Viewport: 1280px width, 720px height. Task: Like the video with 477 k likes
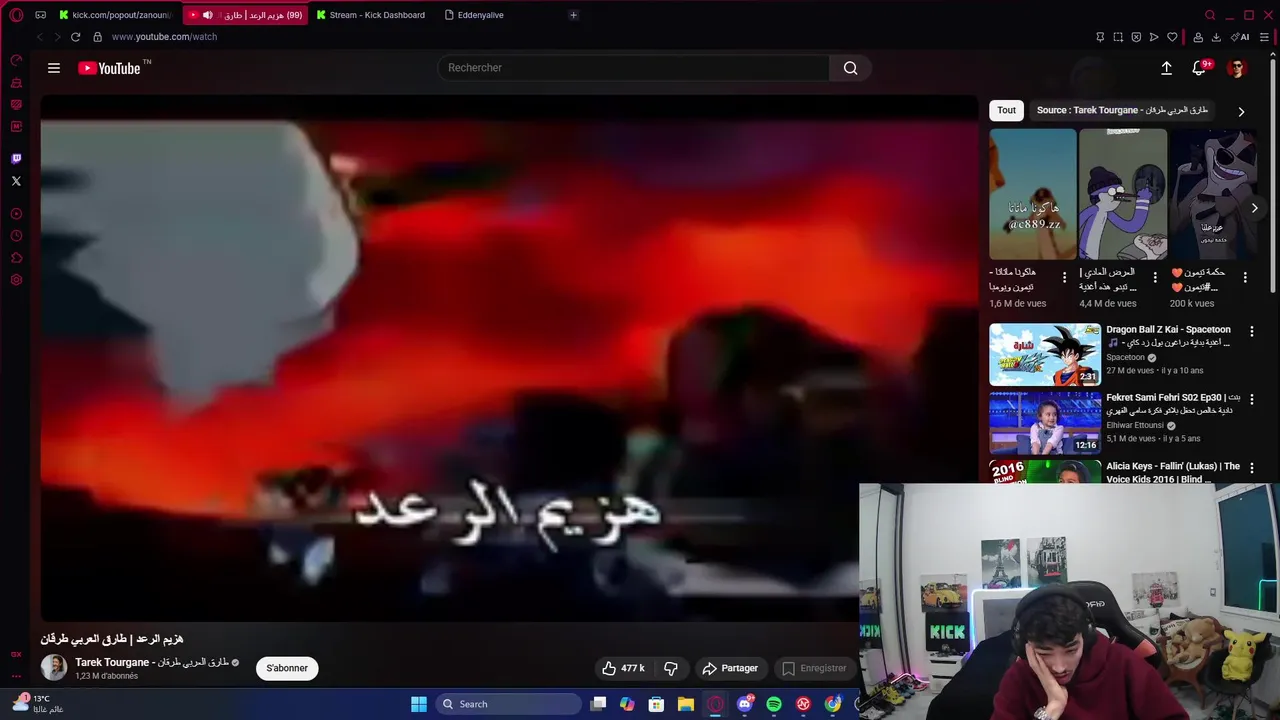[623, 668]
